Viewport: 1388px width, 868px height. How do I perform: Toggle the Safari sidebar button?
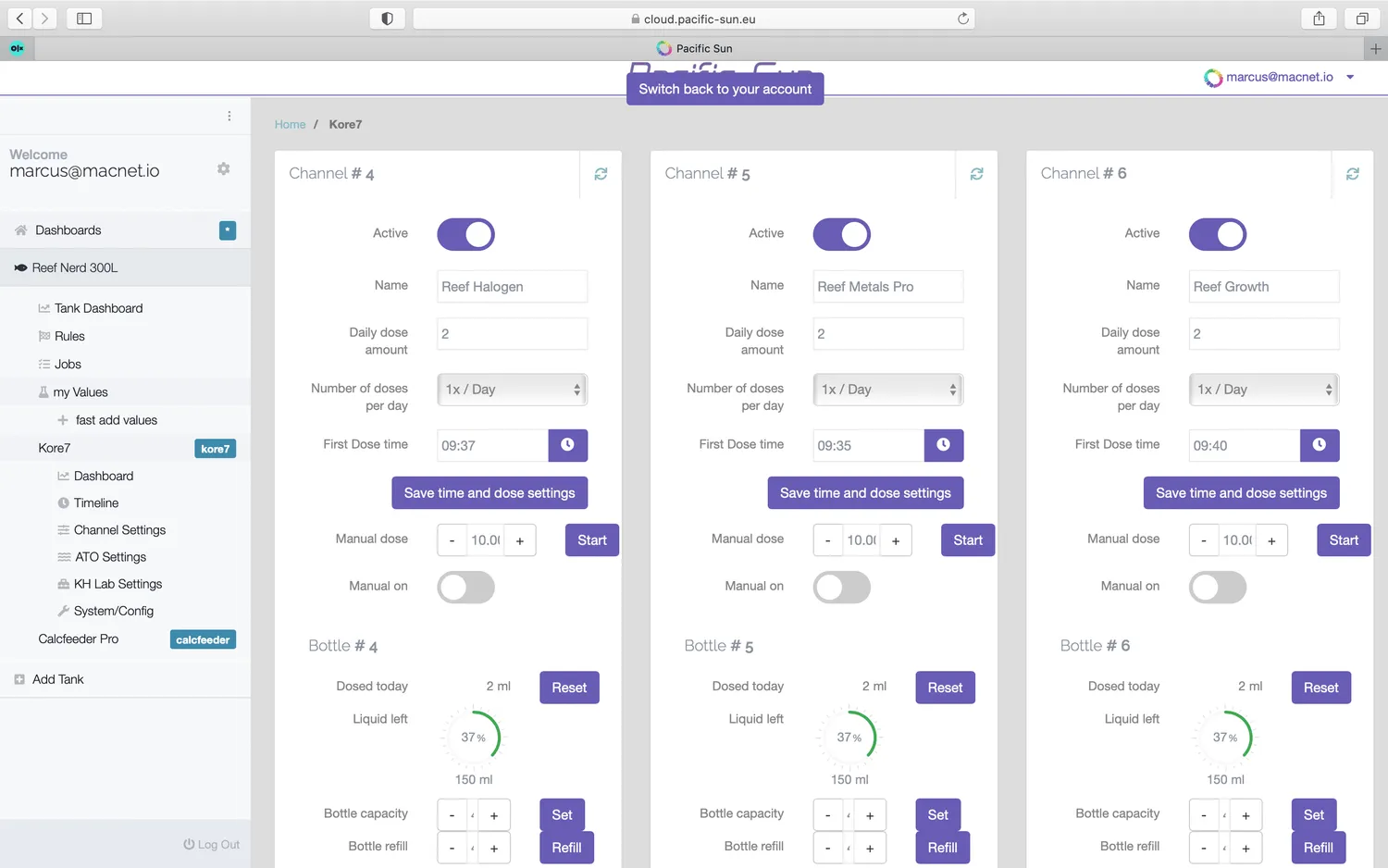[84, 19]
